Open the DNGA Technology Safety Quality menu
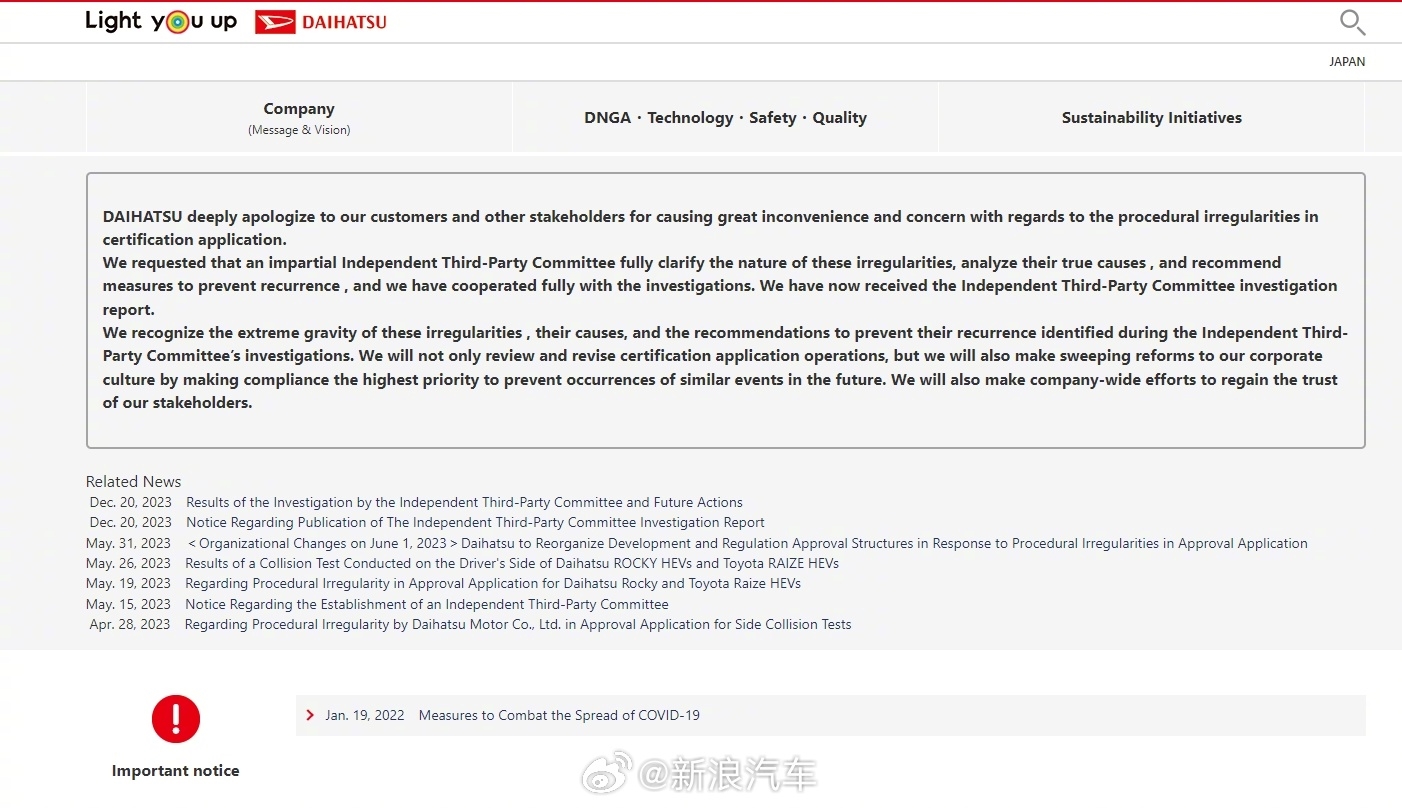 (x=725, y=117)
